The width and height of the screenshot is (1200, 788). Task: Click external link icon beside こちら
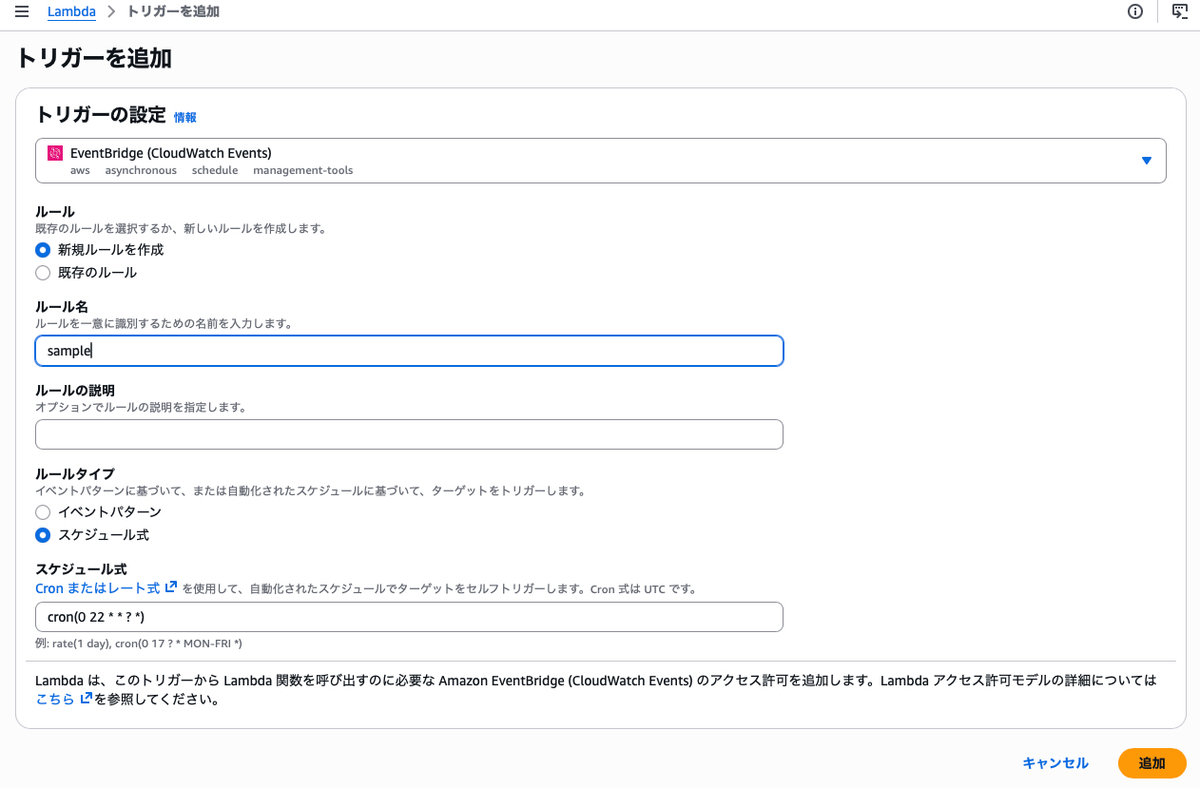point(86,699)
